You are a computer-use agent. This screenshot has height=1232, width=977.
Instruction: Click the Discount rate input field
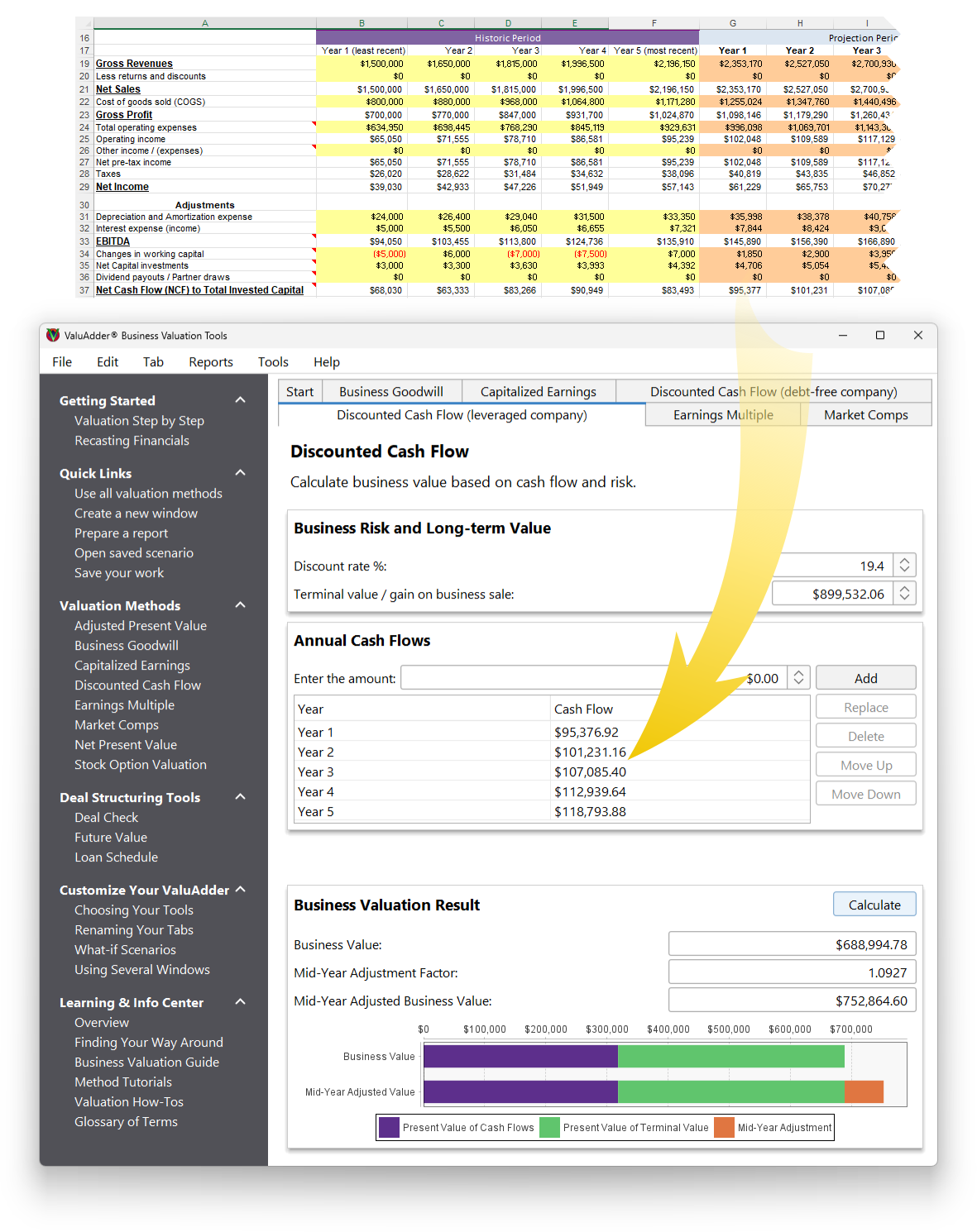[832, 566]
